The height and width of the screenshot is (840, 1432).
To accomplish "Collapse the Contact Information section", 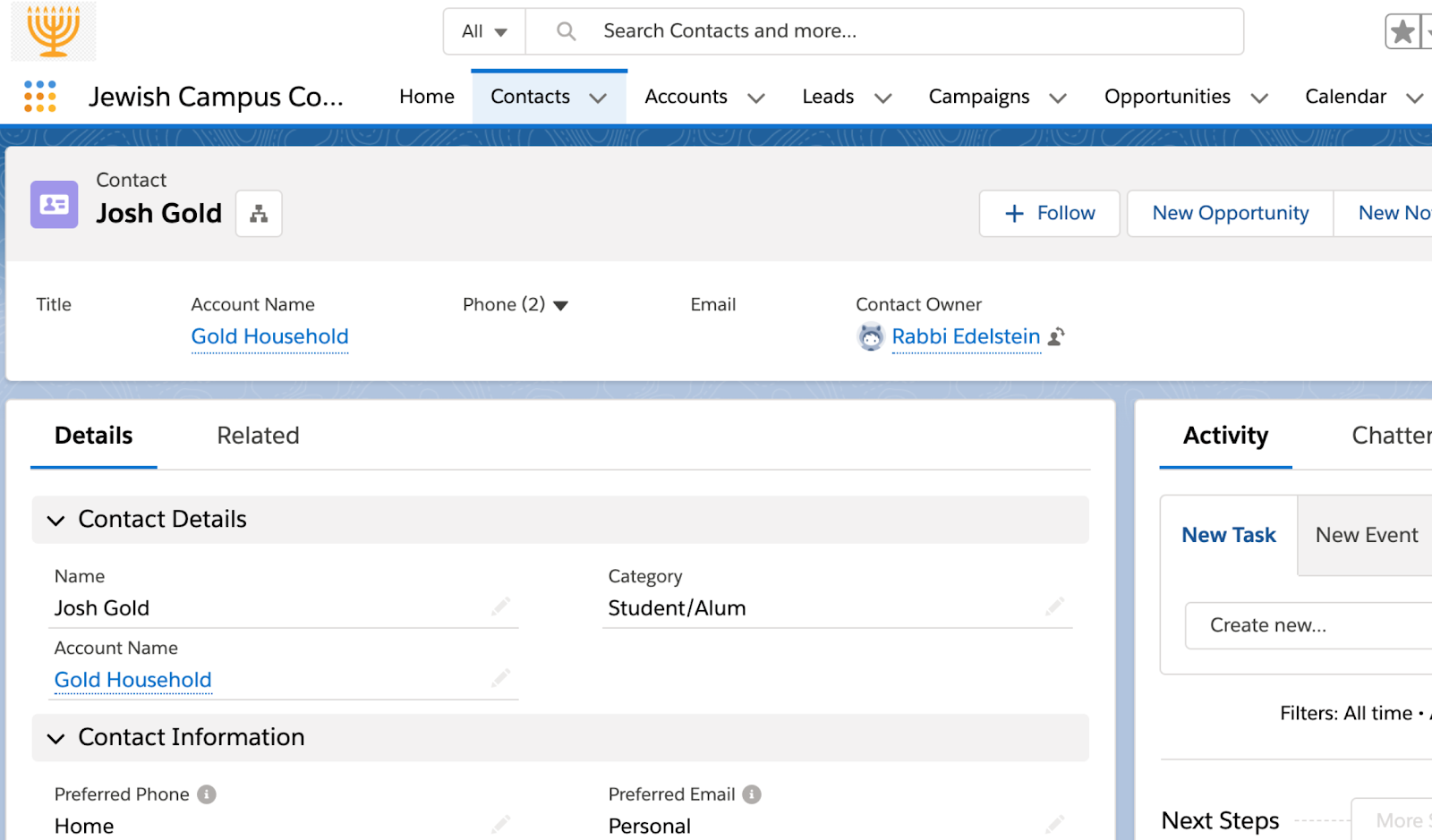I will [x=56, y=739].
